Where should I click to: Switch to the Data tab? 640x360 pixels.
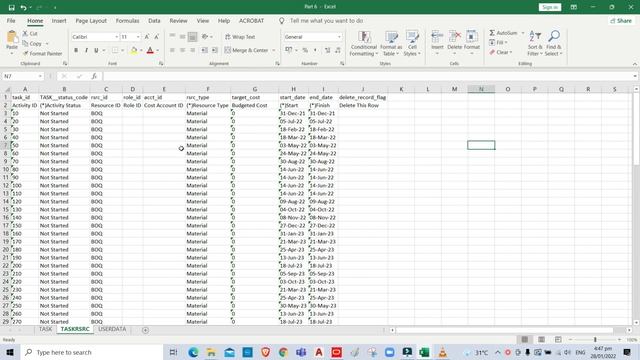coord(154,20)
